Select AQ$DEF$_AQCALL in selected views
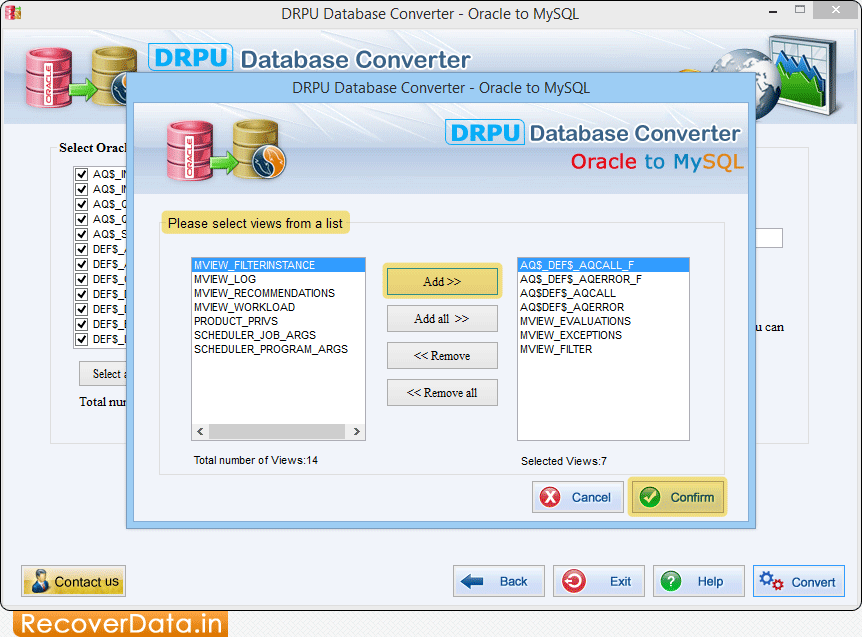 (x=603, y=293)
